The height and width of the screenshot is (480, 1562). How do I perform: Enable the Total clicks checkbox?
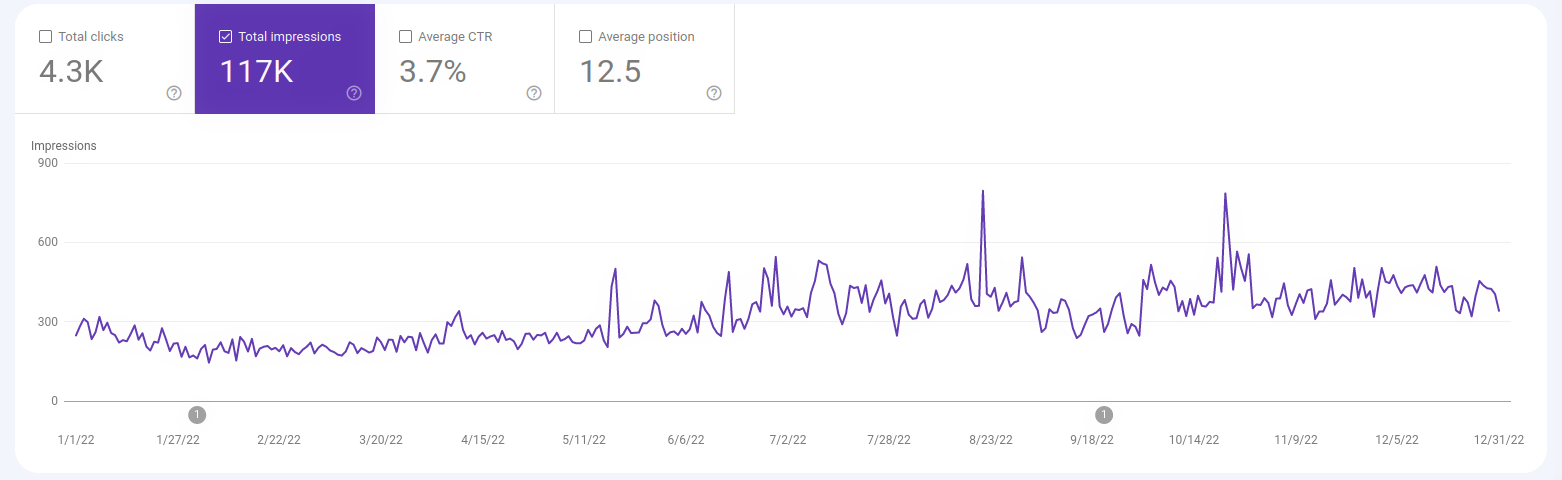(x=45, y=37)
